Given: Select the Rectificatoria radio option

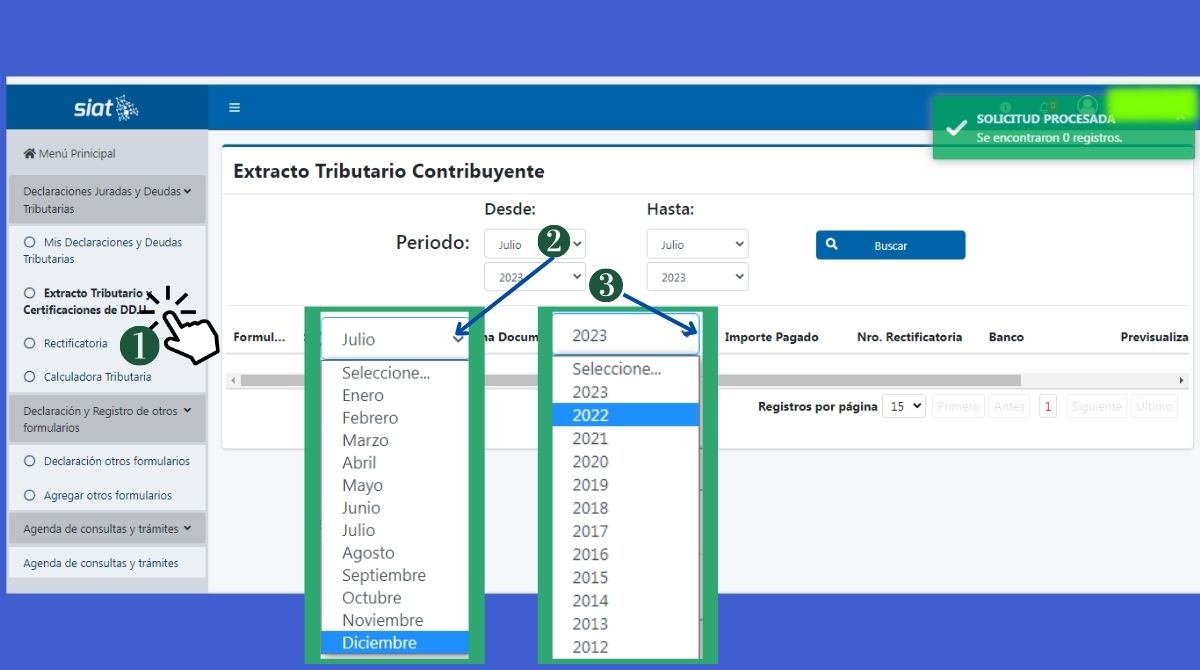Looking at the screenshot, I should tap(30, 343).
